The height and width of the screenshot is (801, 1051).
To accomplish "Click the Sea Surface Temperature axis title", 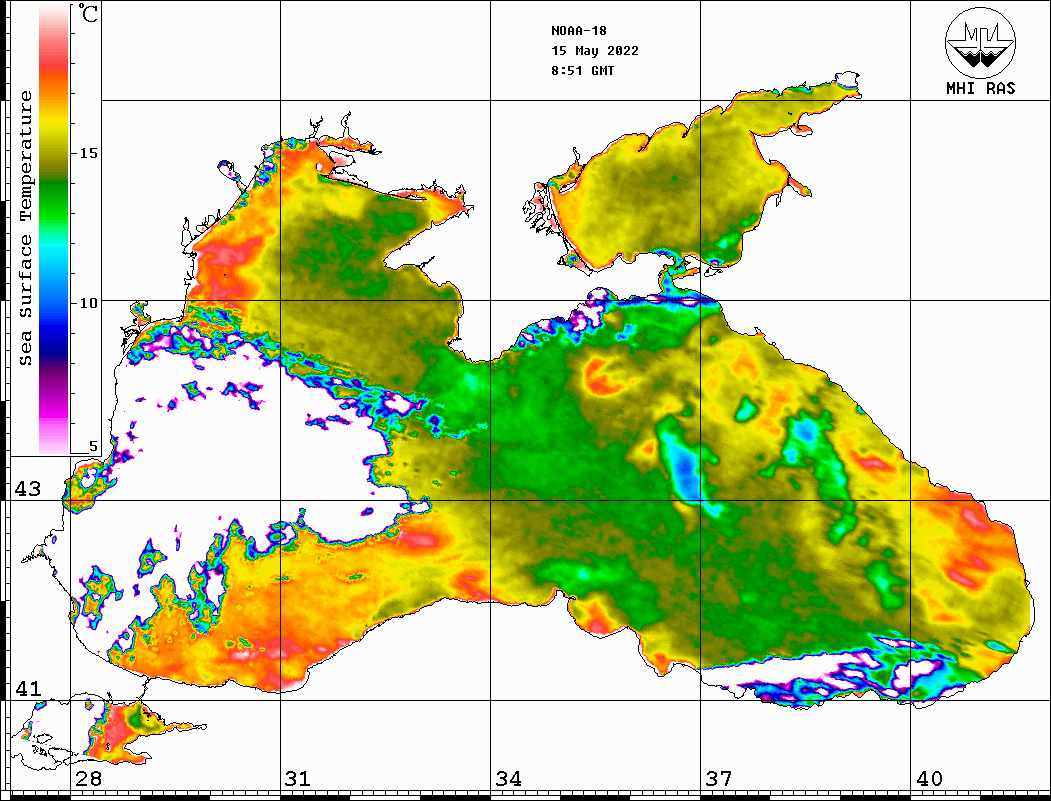I will click(x=25, y=228).
